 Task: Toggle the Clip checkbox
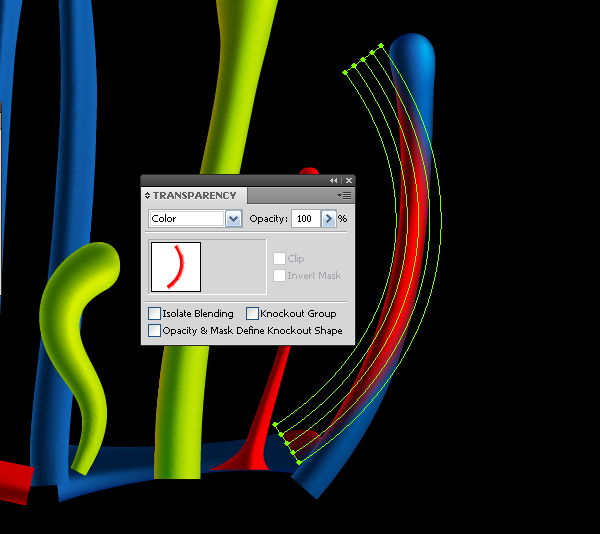(x=279, y=259)
